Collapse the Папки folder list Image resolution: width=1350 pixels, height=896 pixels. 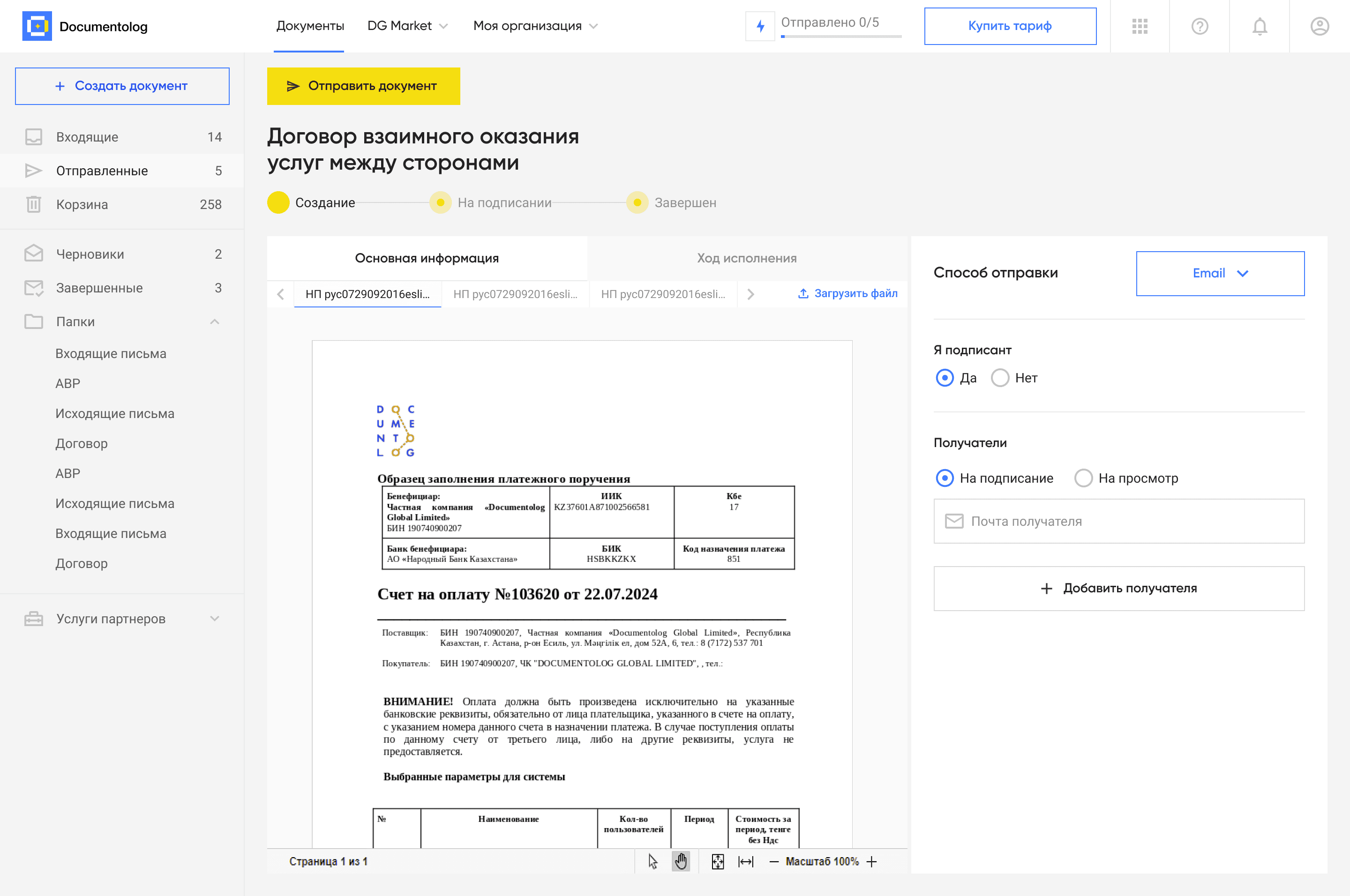tap(214, 322)
